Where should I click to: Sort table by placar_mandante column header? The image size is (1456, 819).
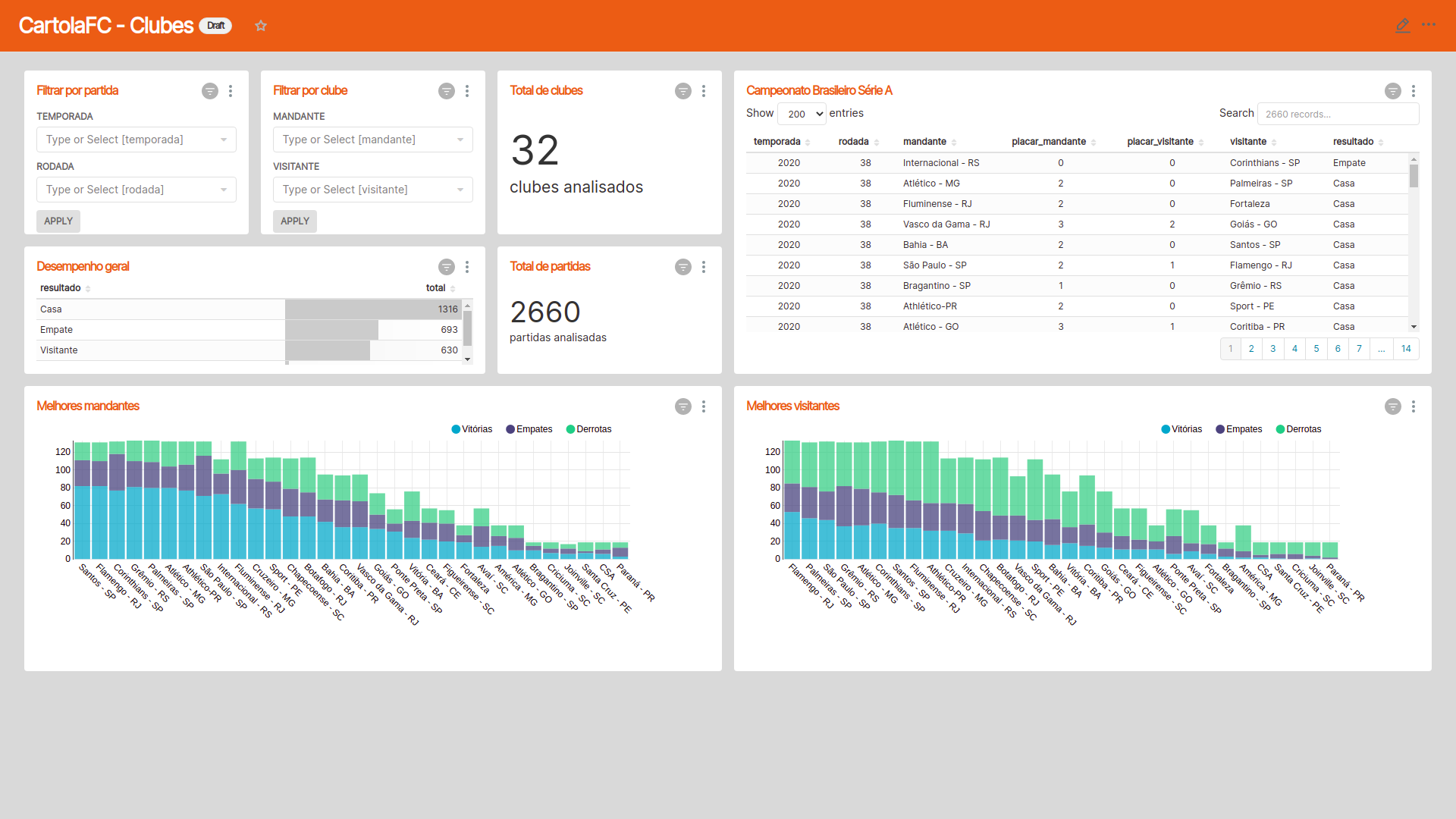click(x=1049, y=142)
